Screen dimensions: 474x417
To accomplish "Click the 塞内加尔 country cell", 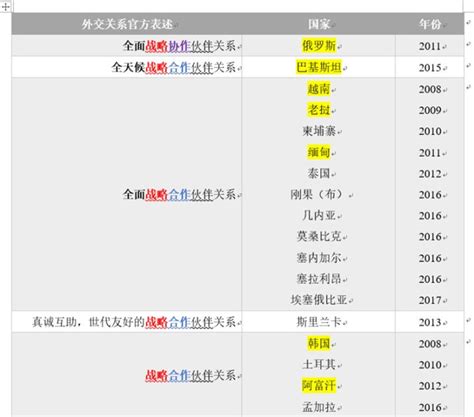I will [x=319, y=258].
